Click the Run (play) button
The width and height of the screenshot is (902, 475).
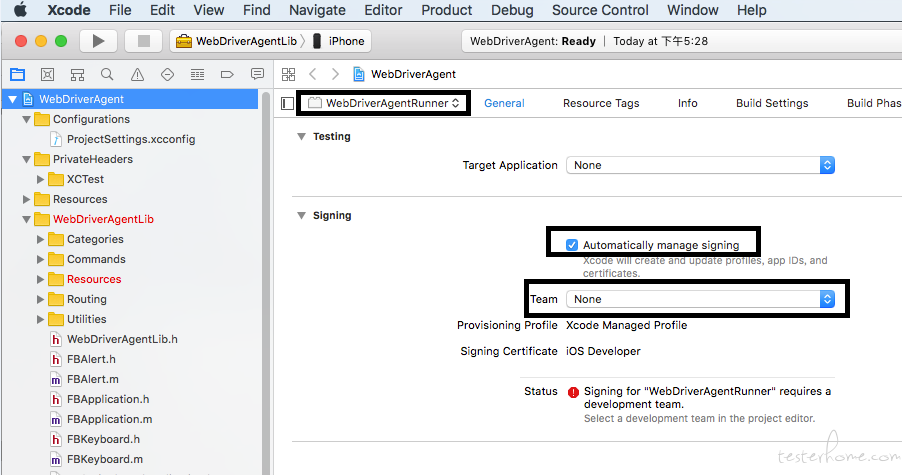click(98, 41)
